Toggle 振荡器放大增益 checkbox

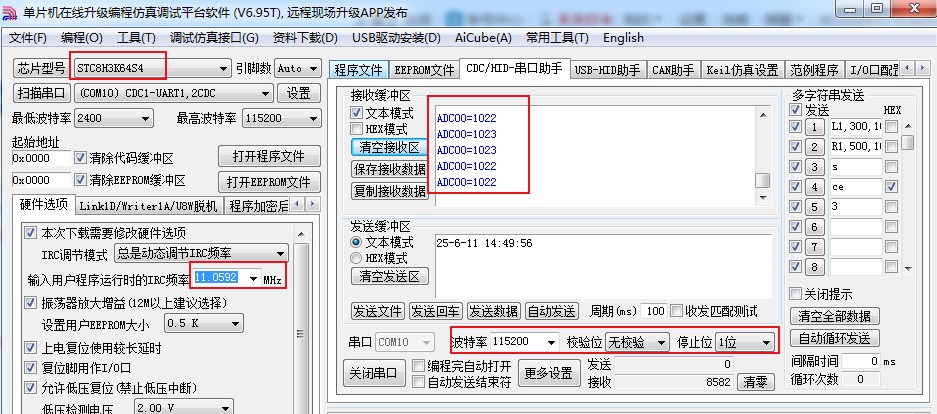click(x=30, y=302)
